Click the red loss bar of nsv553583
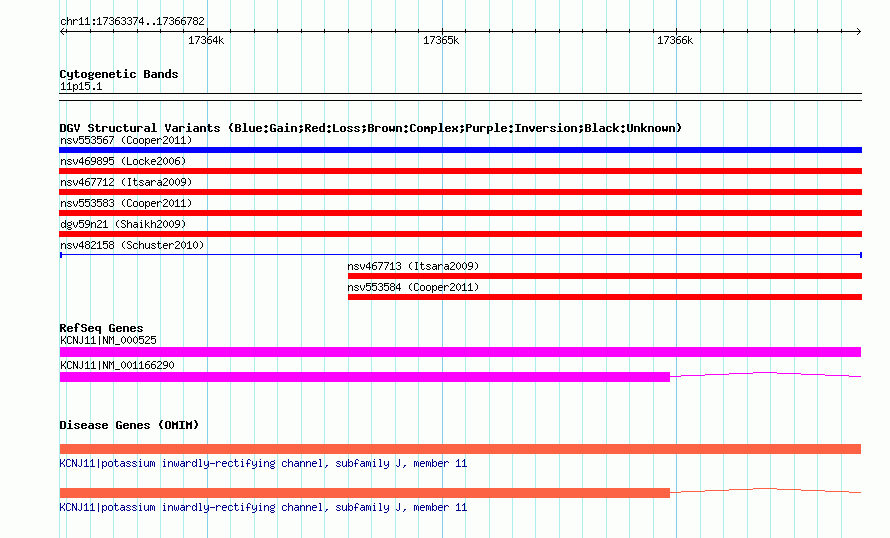The width and height of the screenshot is (890, 538). [460, 213]
